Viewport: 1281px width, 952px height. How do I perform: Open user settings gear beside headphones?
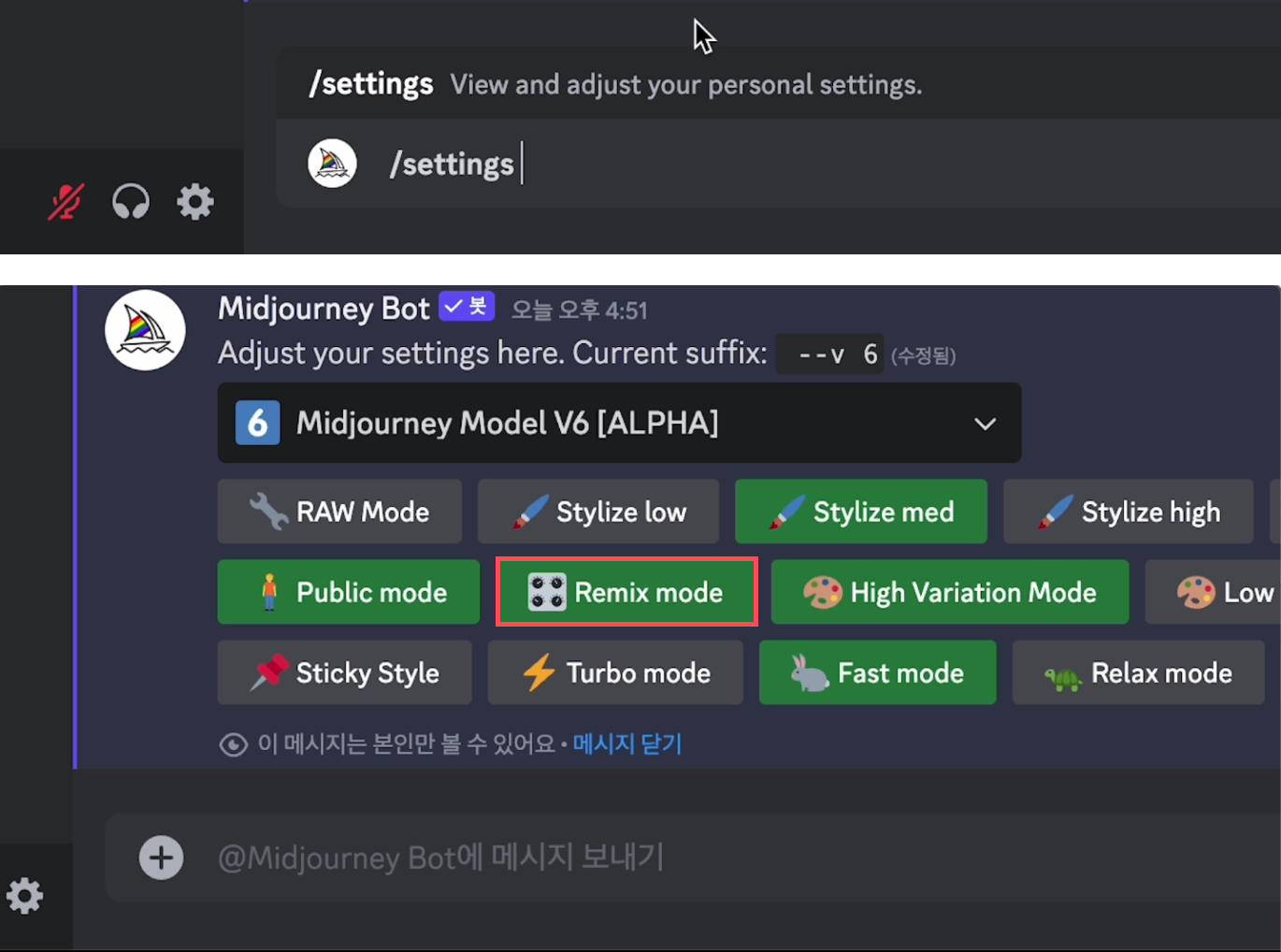[195, 201]
